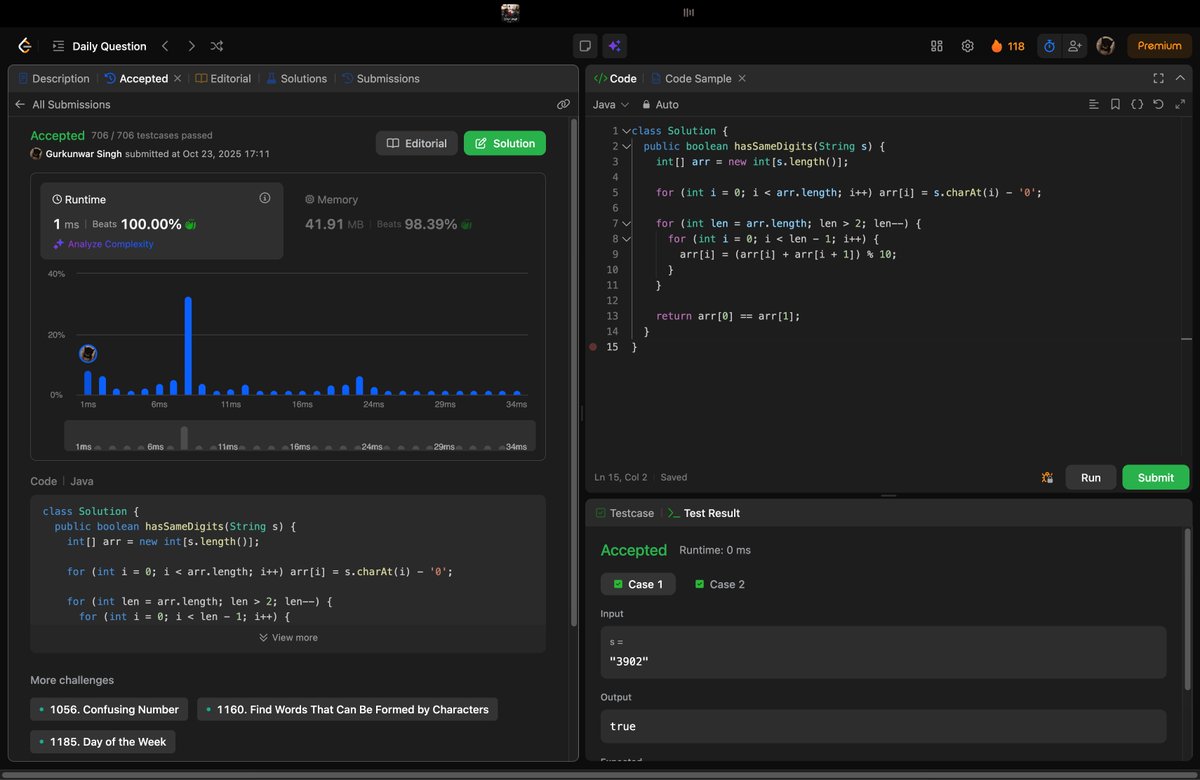
Task: Select Case 1 result
Action: coord(638,584)
